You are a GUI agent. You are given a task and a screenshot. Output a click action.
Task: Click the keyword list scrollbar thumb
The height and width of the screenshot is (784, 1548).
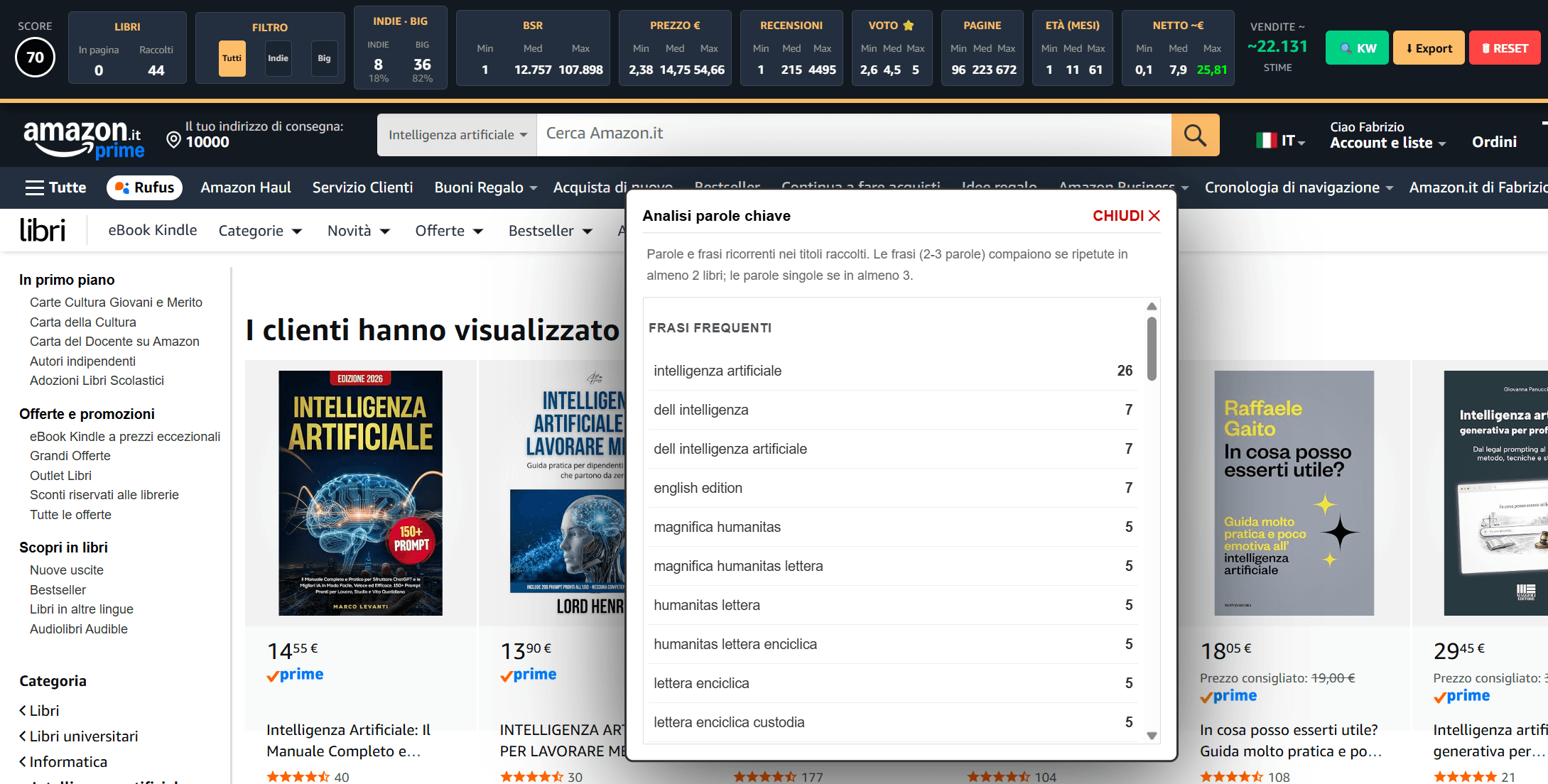pyautogui.click(x=1152, y=349)
